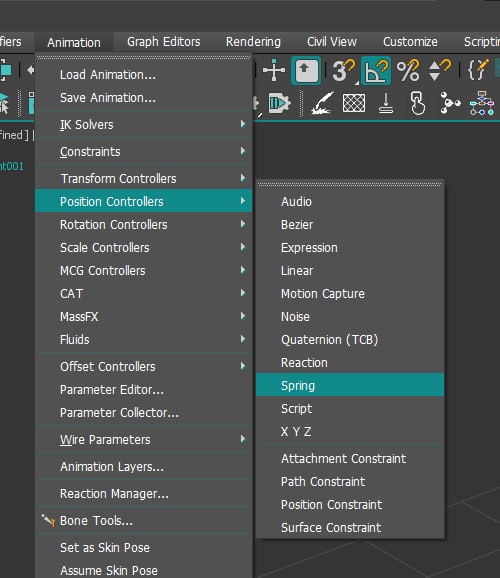500x578 pixels.
Task: Open Bone Tools... menu entry
Action: pyautogui.click(x=144, y=520)
